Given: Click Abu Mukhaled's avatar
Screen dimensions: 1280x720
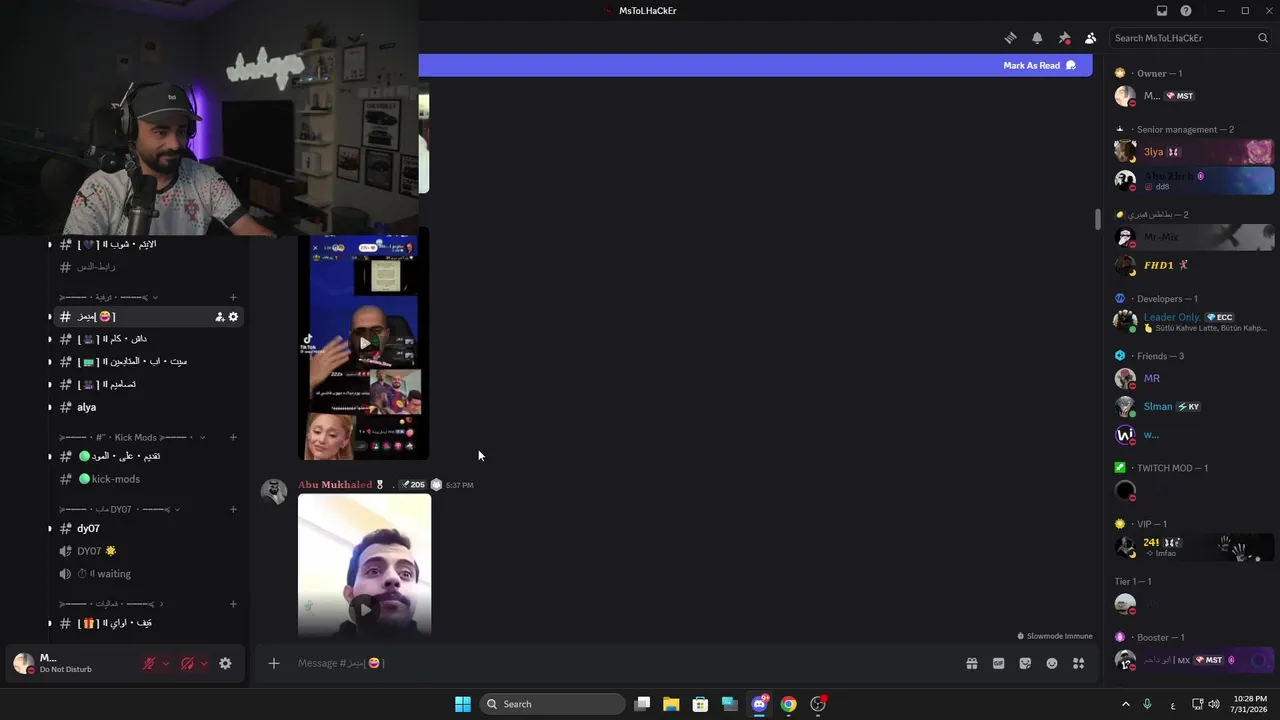Looking at the screenshot, I should (x=274, y=491).
